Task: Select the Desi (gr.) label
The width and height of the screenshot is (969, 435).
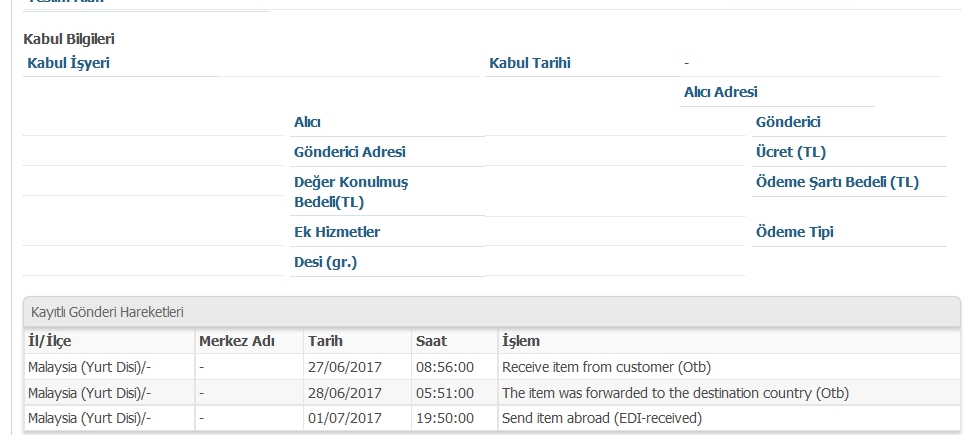Action: pyautogui.click(x=326, y=263)
